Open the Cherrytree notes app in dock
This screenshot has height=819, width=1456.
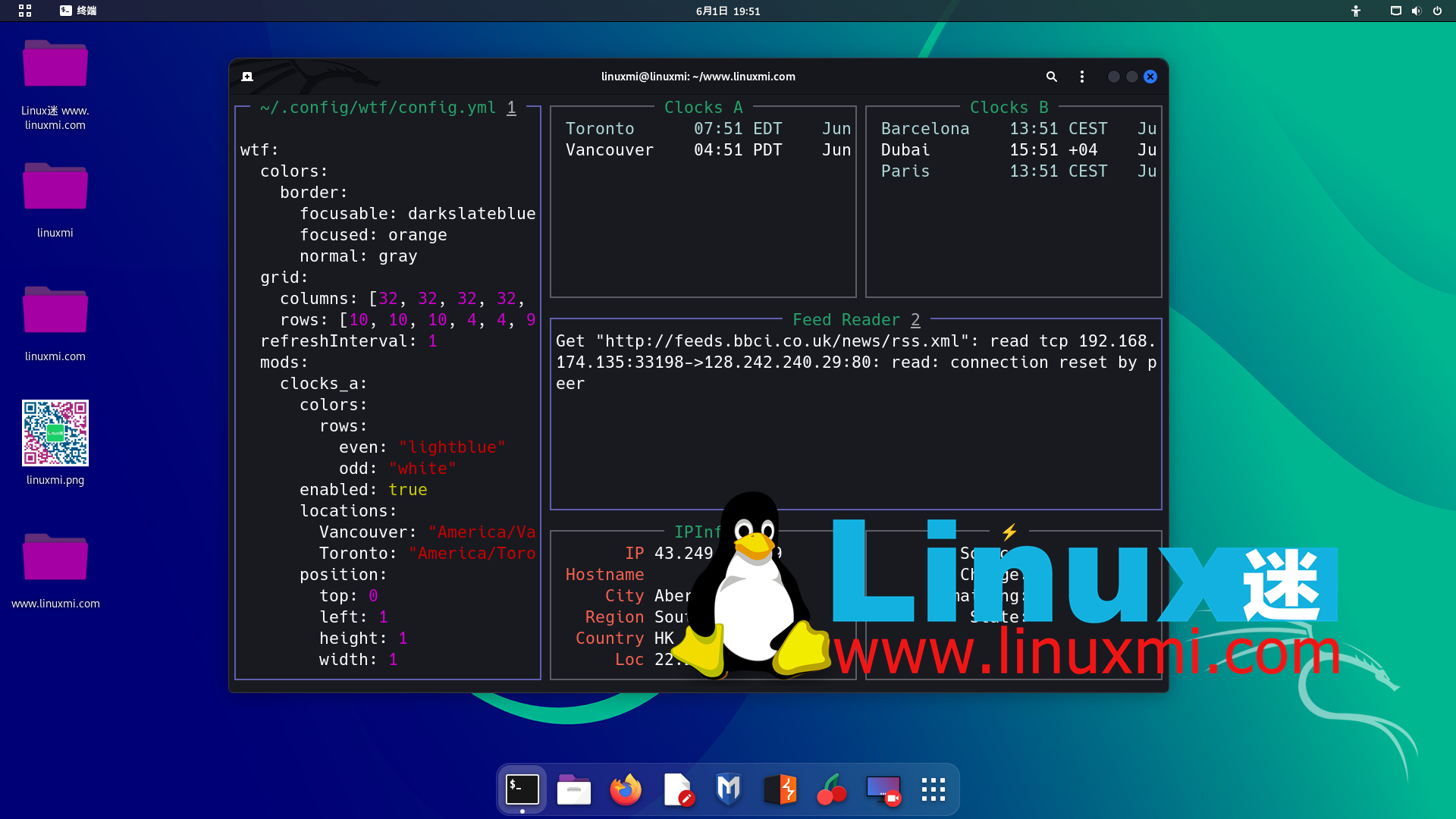click(x=832, y=789)
